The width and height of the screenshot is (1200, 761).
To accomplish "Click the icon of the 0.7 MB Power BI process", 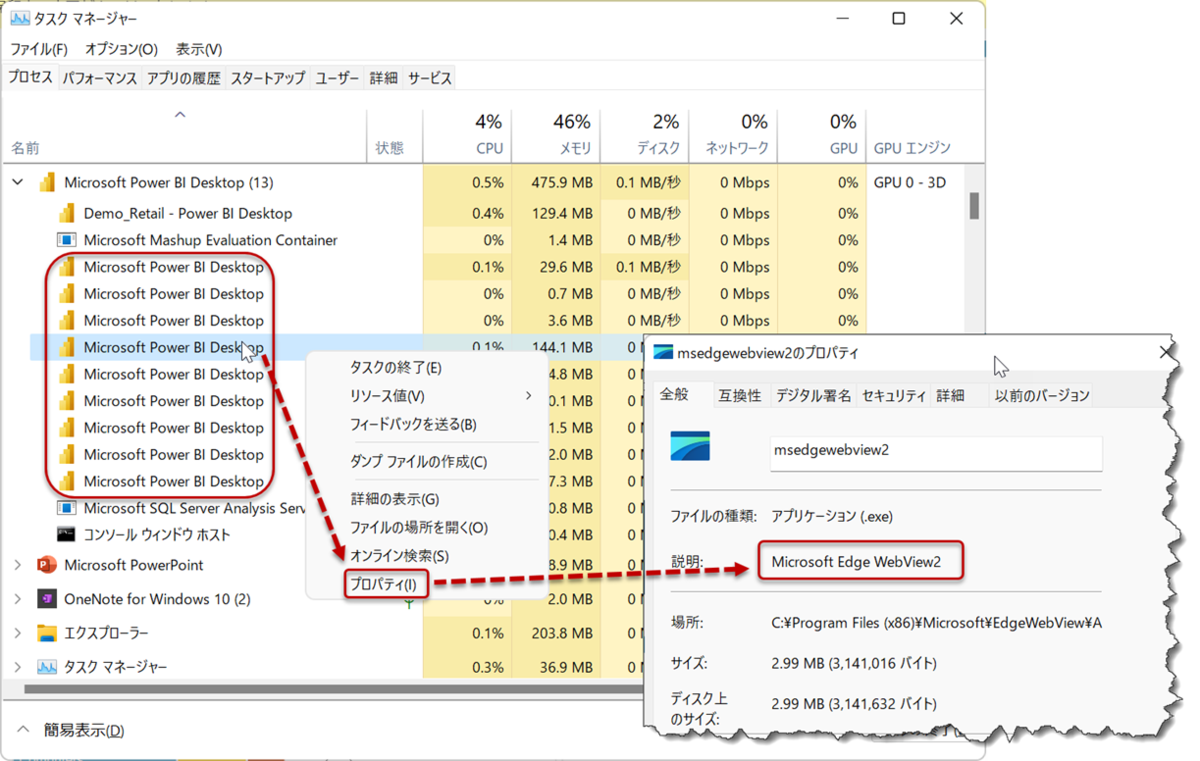I will pos(67,294).
